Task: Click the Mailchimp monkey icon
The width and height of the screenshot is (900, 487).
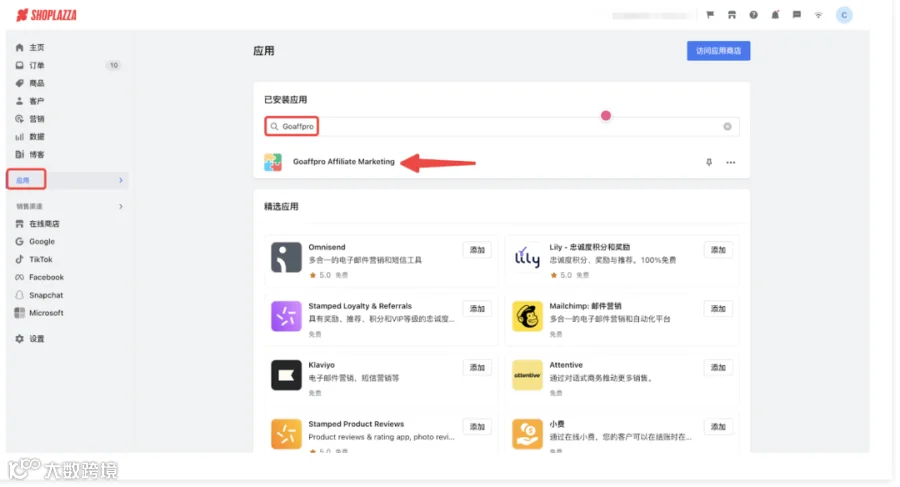Action: tap(527, 316)
